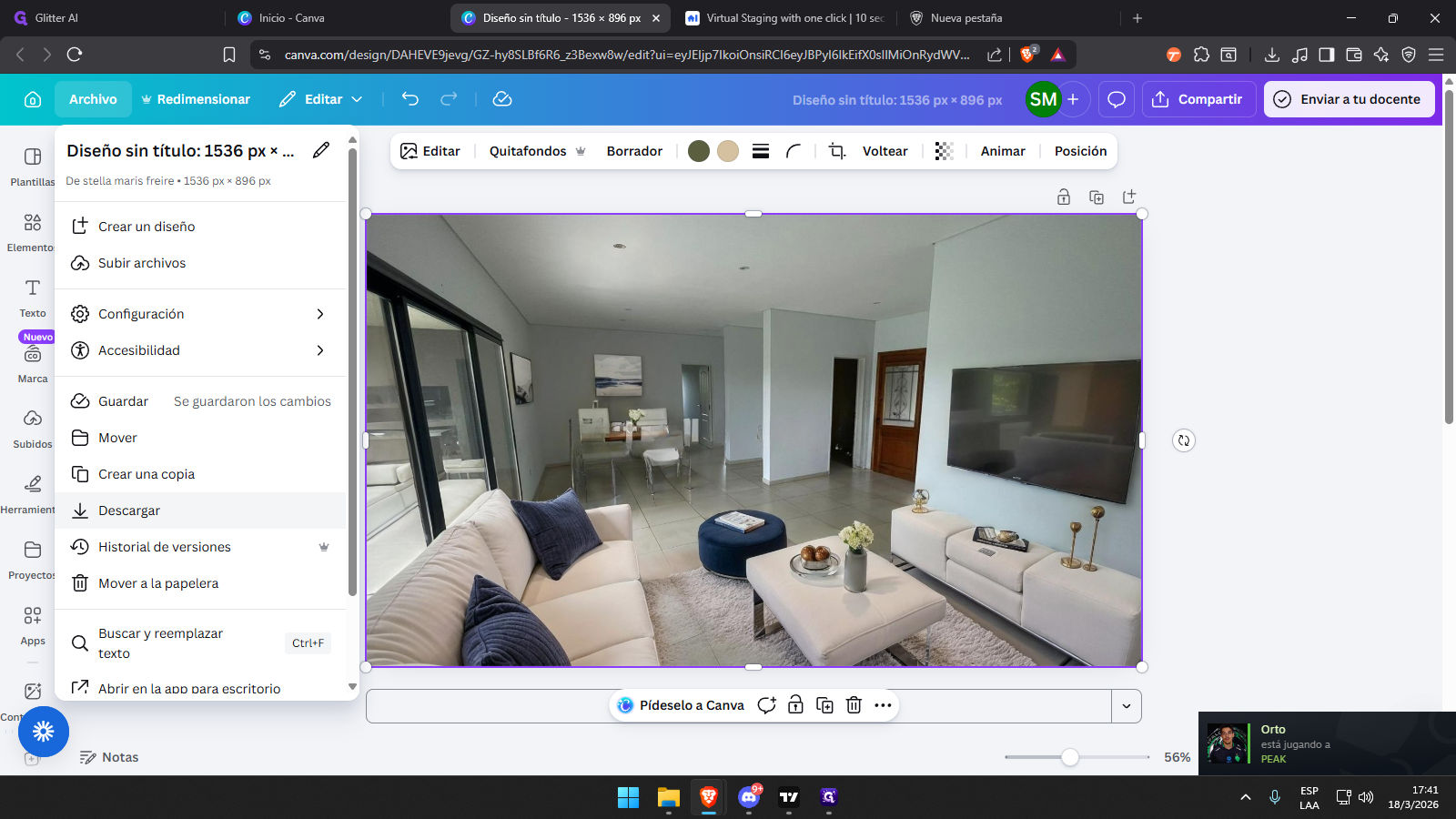Image resolution: width=1456 pixels, height=819 pixels.
Task: Open the Editar mode dropdown
Action: [x=321, y=99]
